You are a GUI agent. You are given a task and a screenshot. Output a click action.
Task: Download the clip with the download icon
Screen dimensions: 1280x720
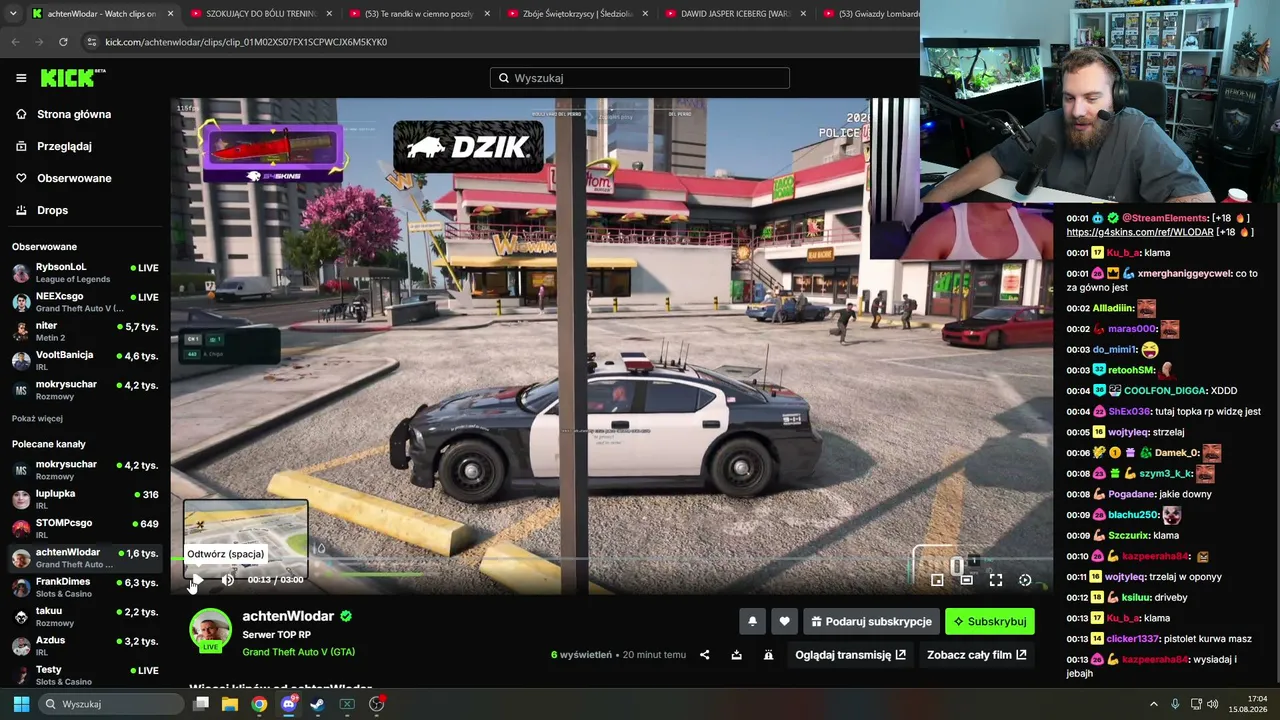[736, 655]
